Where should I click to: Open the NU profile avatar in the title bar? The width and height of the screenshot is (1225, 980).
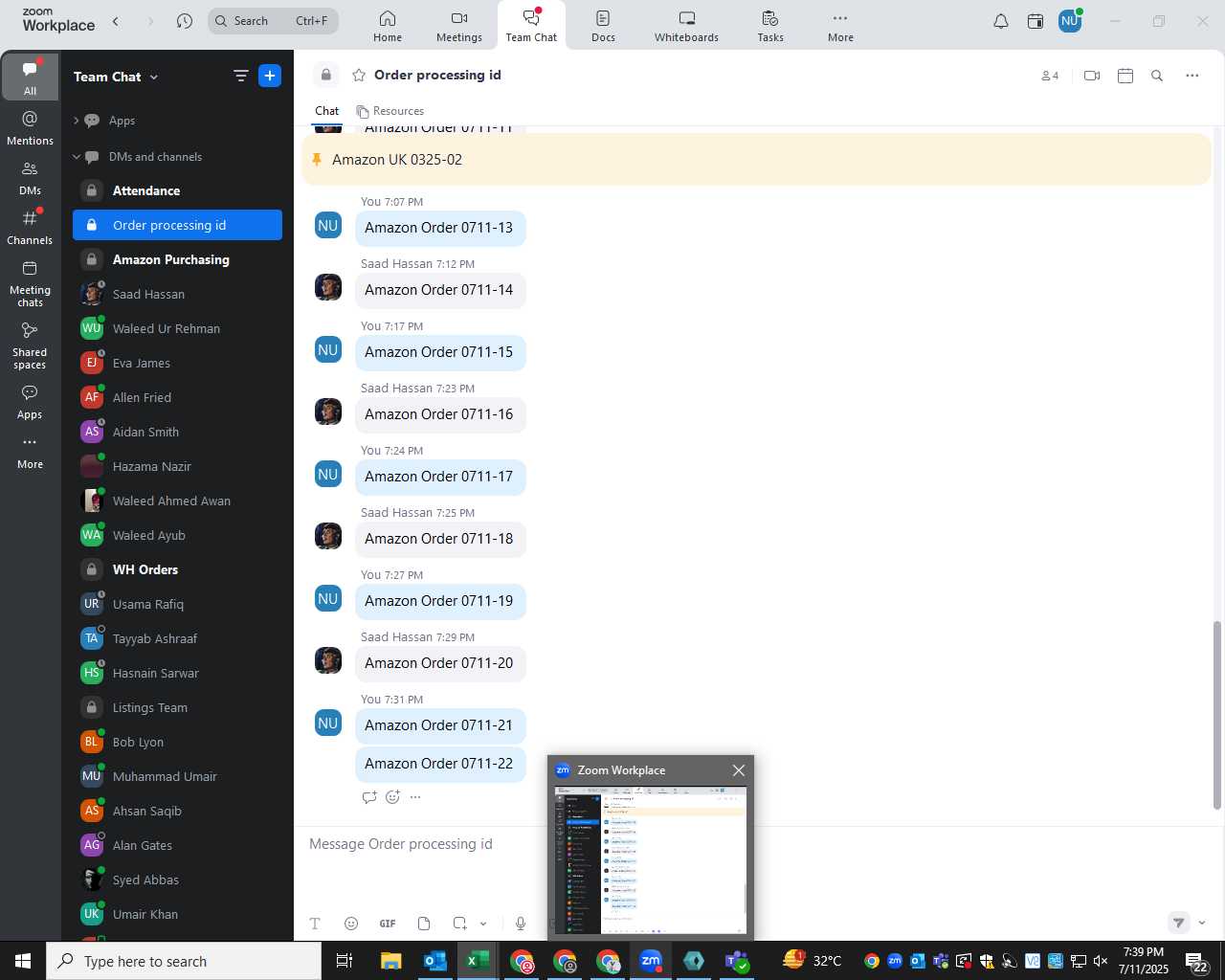[1070, 20]
